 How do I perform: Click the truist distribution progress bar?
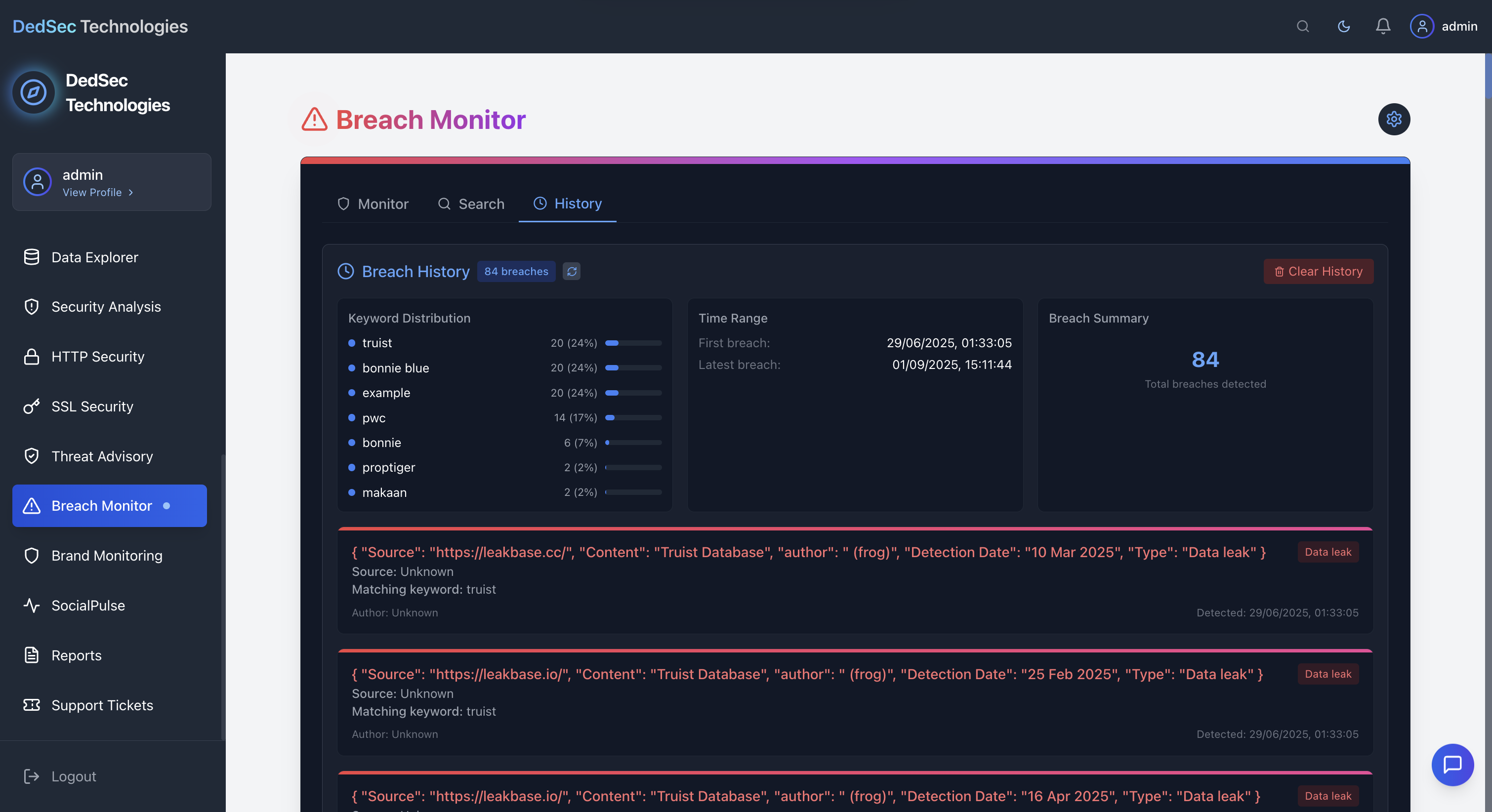(x=633, y=343)
